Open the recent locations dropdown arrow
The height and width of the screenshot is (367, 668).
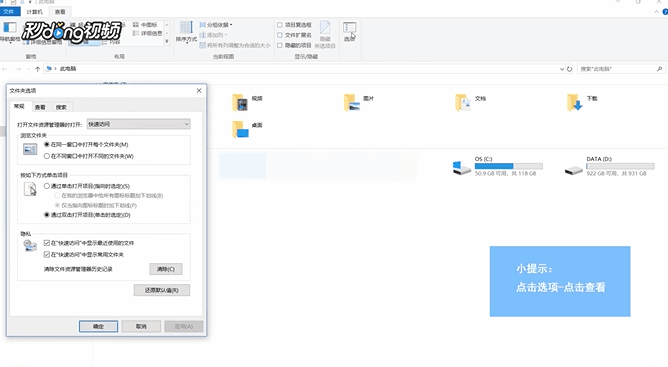pyautogui.click(x=29, y=69)
